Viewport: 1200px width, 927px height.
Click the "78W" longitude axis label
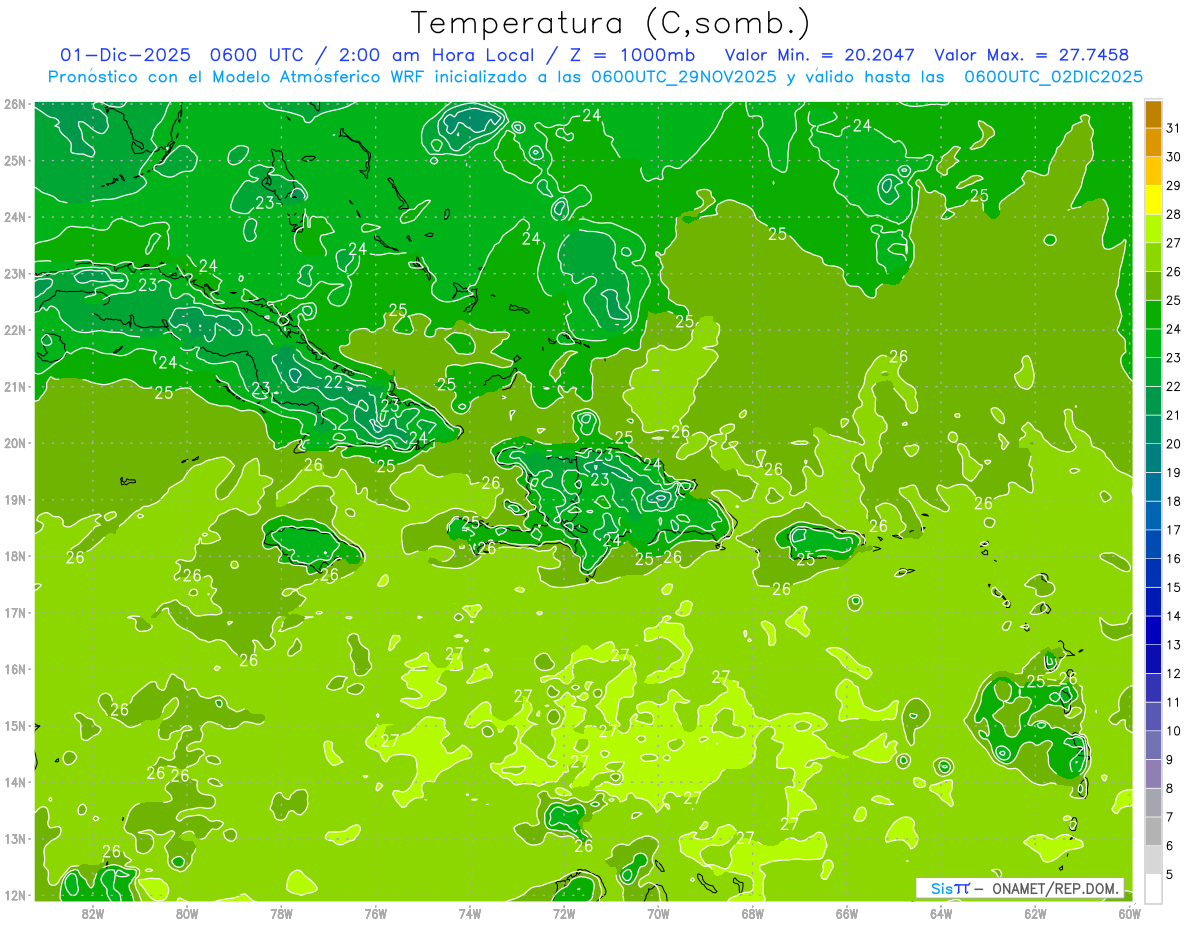tap(281, 913)
